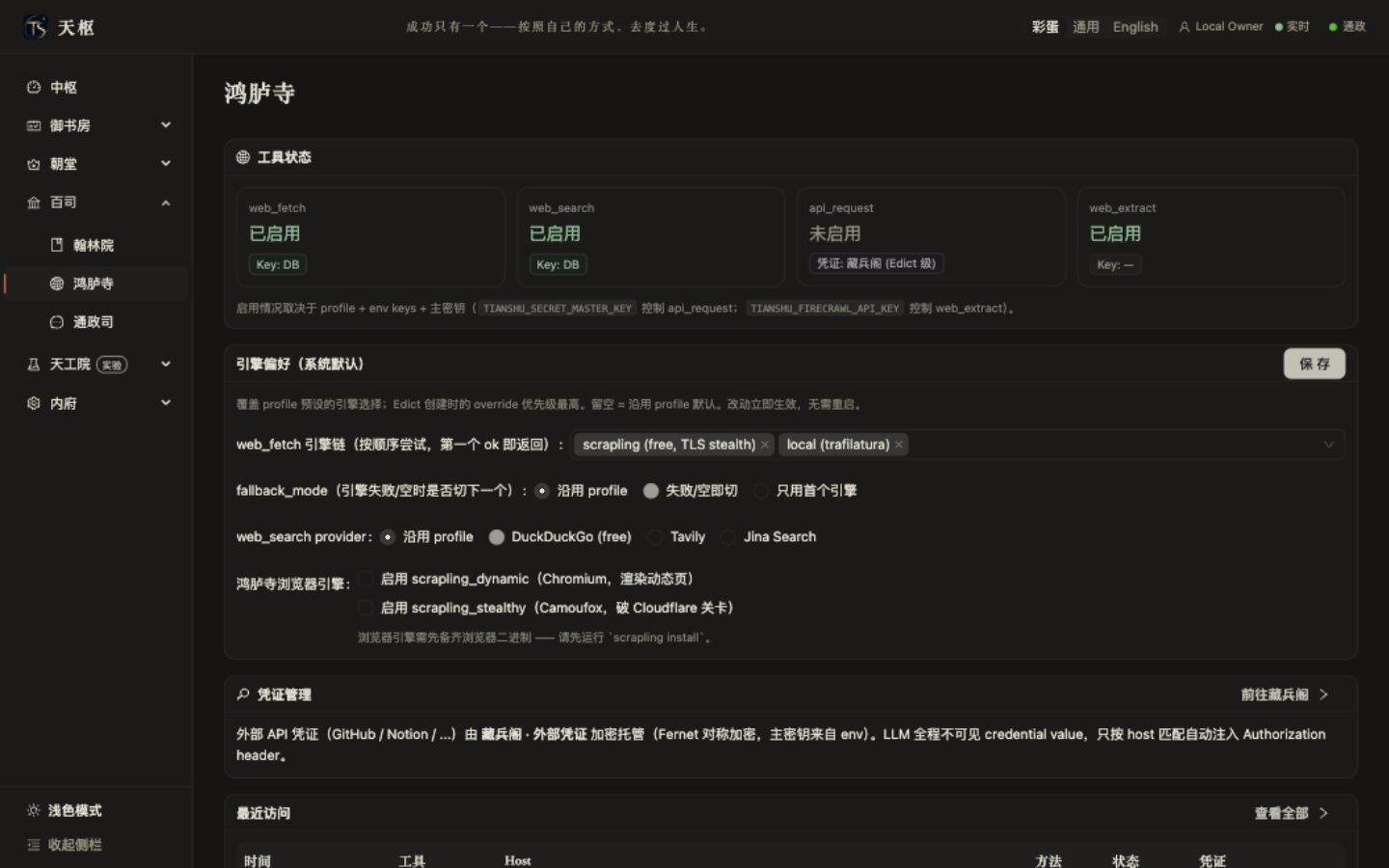1389x868 pixels.
Task: Switch language to English
Action: 1135,27
